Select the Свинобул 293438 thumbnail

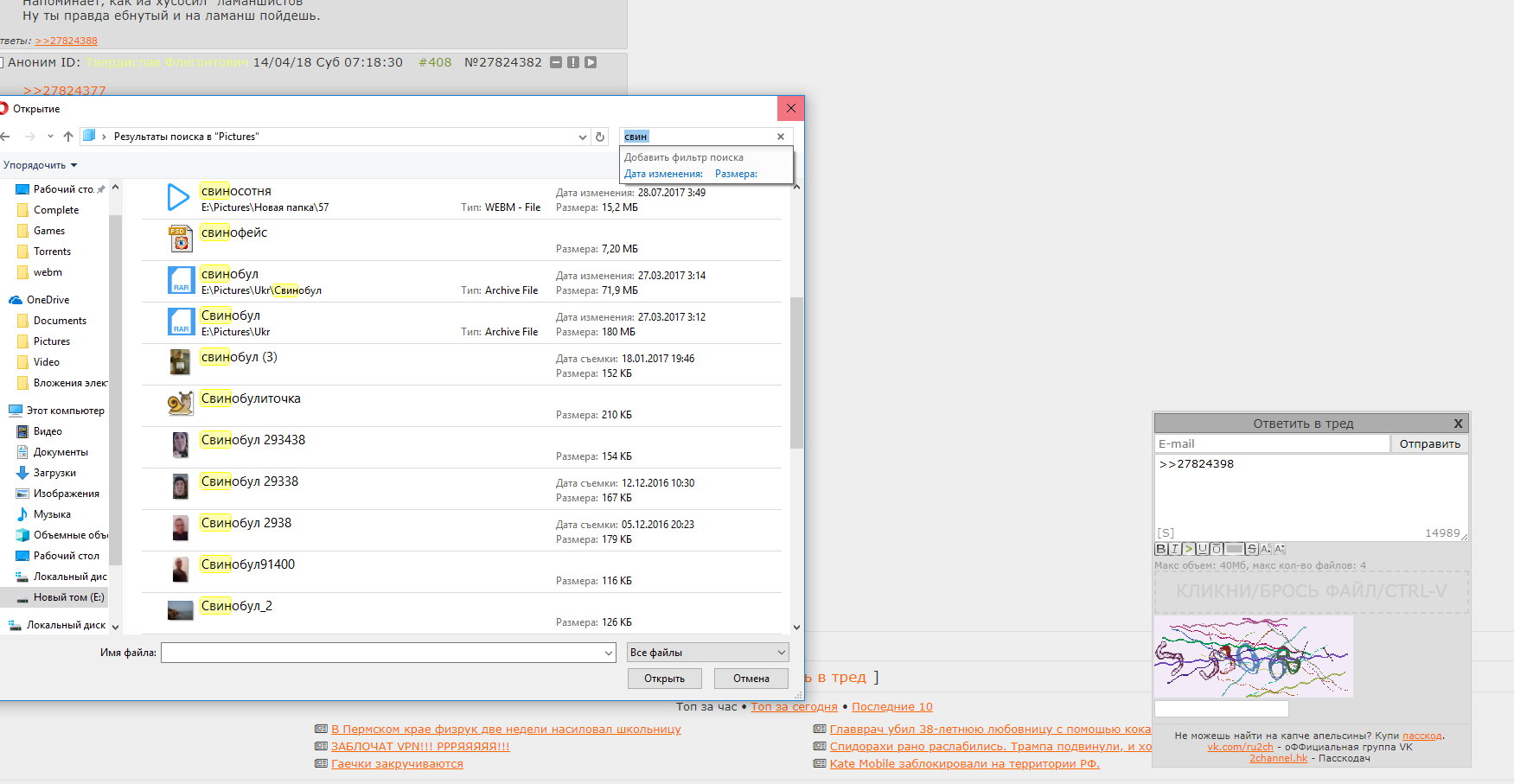point(180,445)
